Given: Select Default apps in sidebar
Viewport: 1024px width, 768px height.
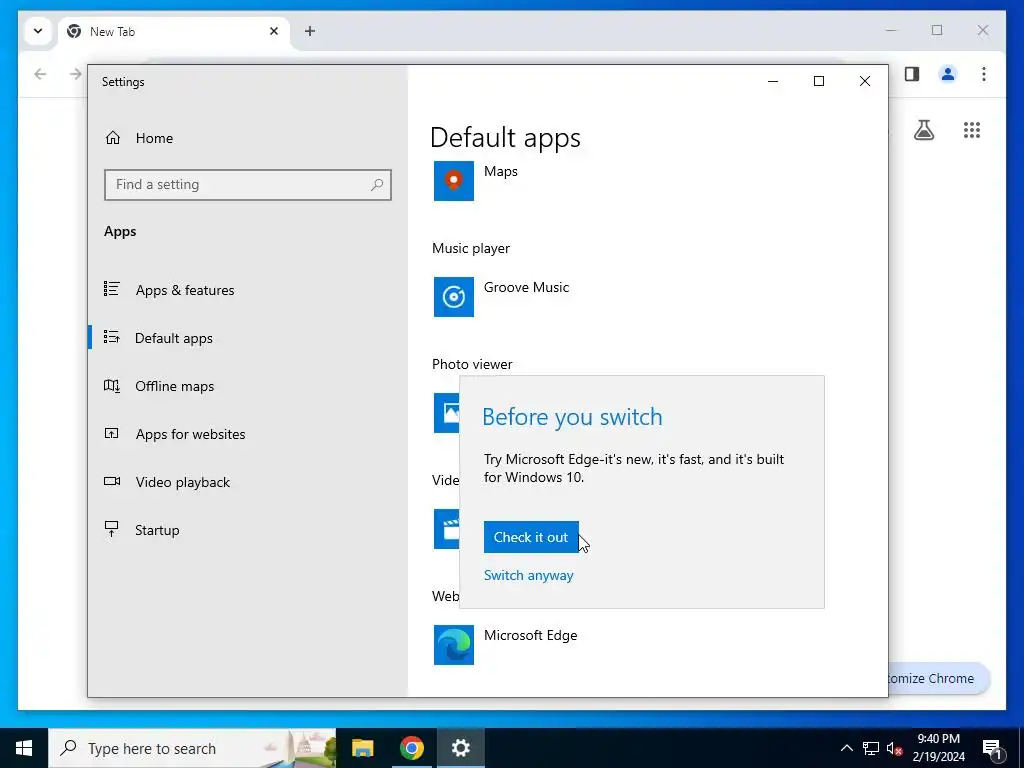Looking at the screenshot, I should pos(174,338).
